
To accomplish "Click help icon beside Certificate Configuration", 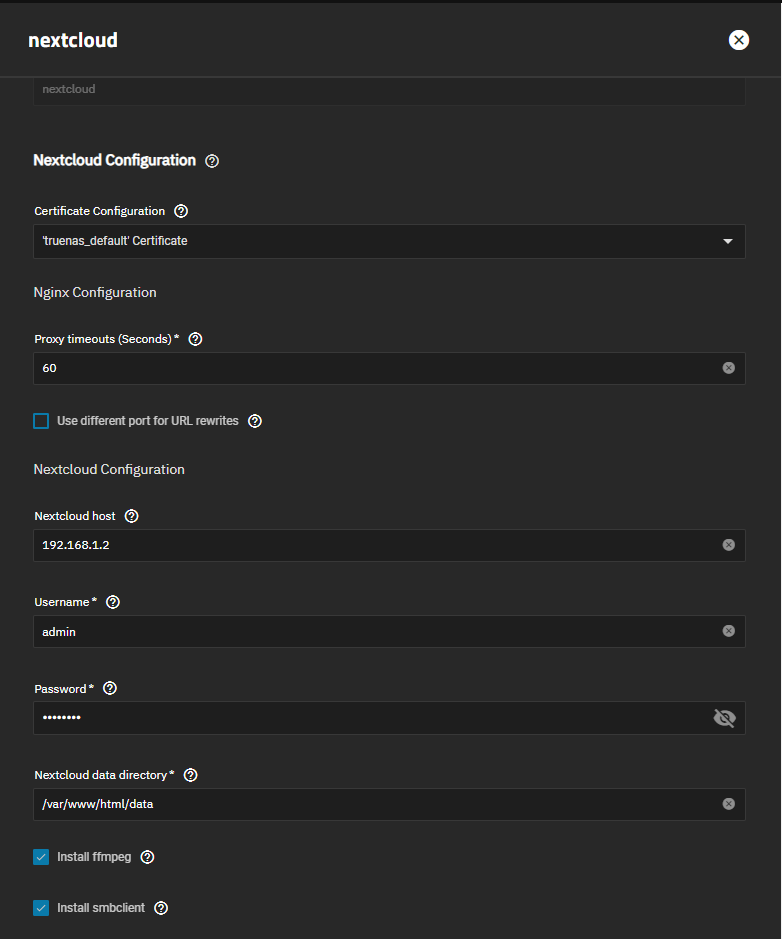I will click(181, 211).
